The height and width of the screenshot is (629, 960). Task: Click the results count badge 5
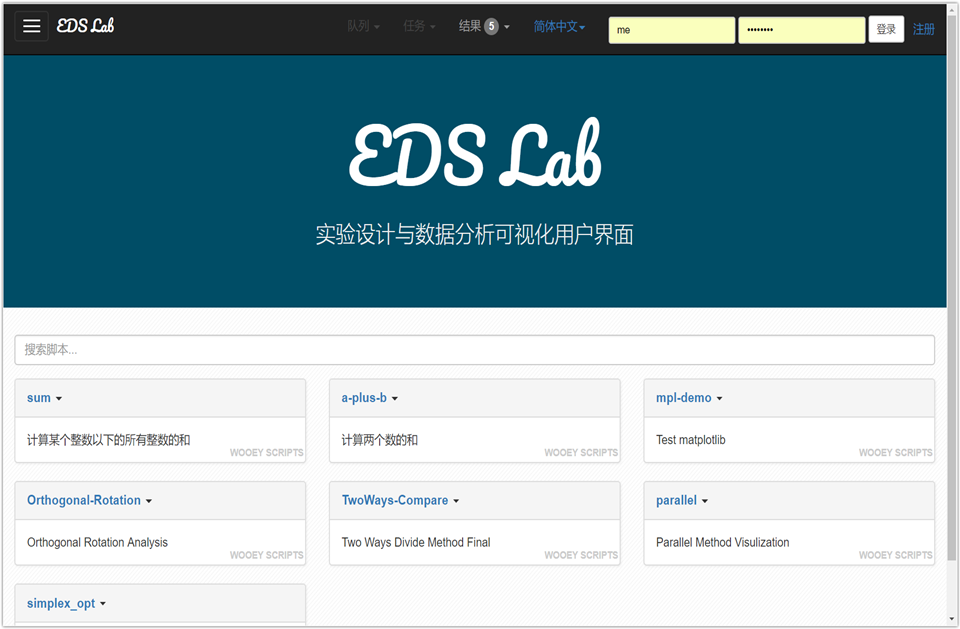[491, 26]
